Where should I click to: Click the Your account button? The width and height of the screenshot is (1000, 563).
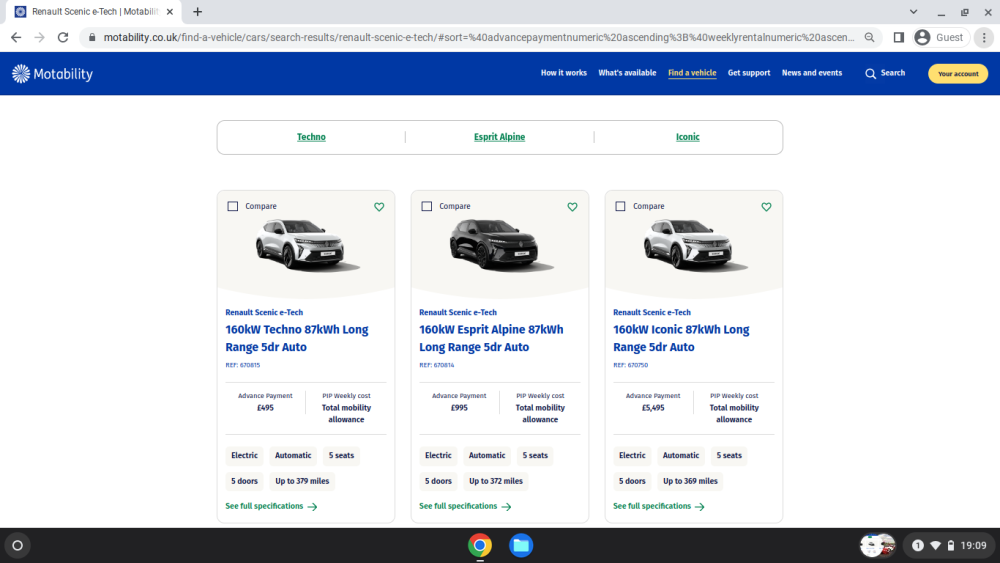pyautogui.click(x=958, y=73)
